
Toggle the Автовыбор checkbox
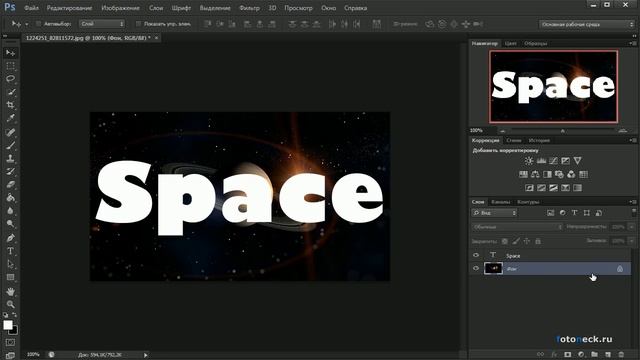tap(38, 24)
